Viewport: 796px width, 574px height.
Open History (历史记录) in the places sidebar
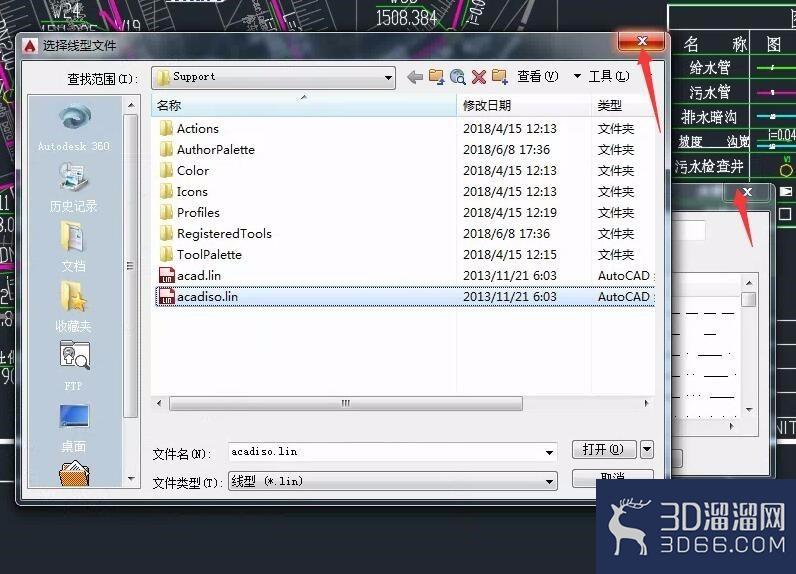pyautogui.click(x=74, y=187)
